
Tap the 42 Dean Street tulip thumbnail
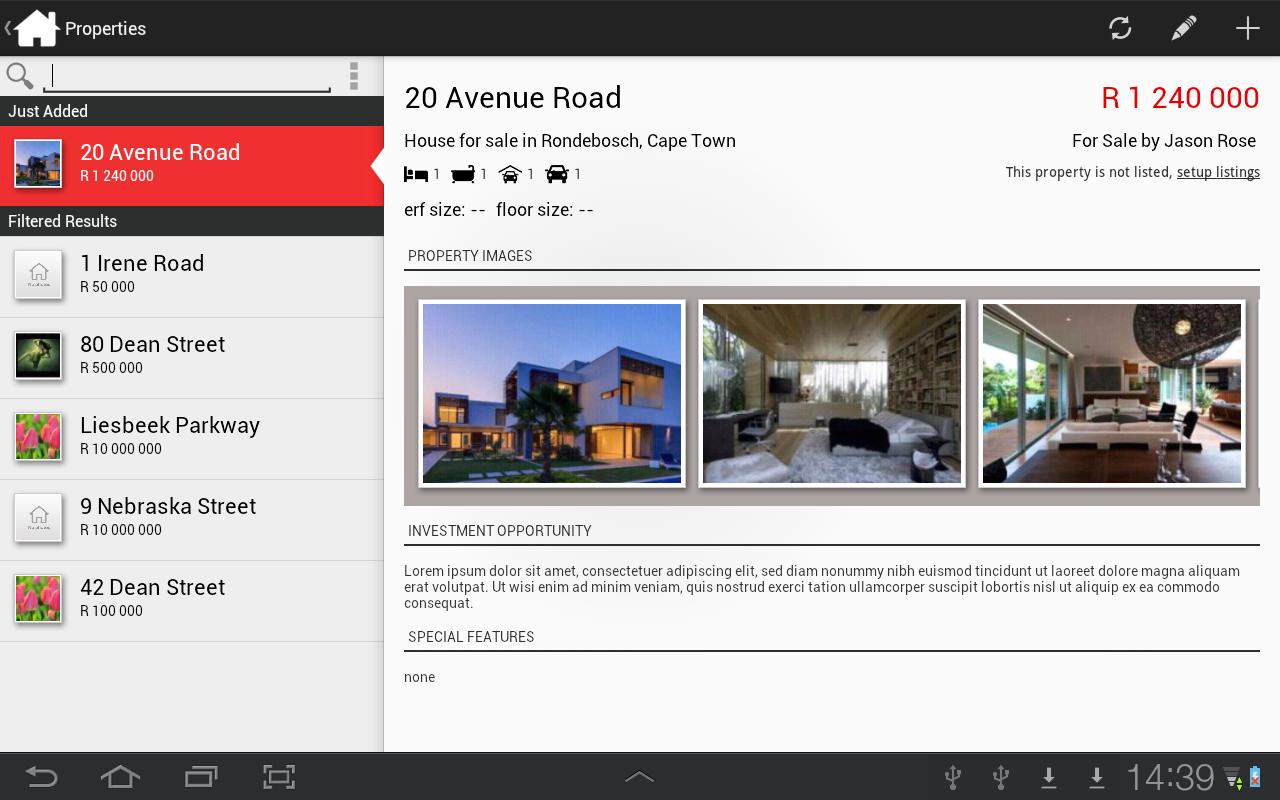tap(38, 599)
